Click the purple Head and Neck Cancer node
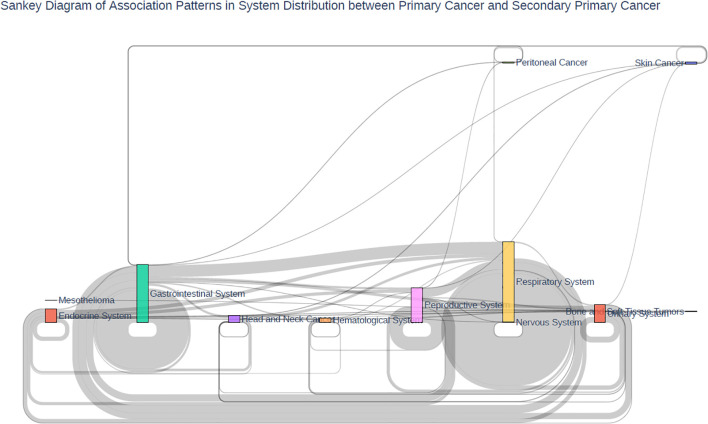This screenshot has width=708, height=424. click(234, 319)
